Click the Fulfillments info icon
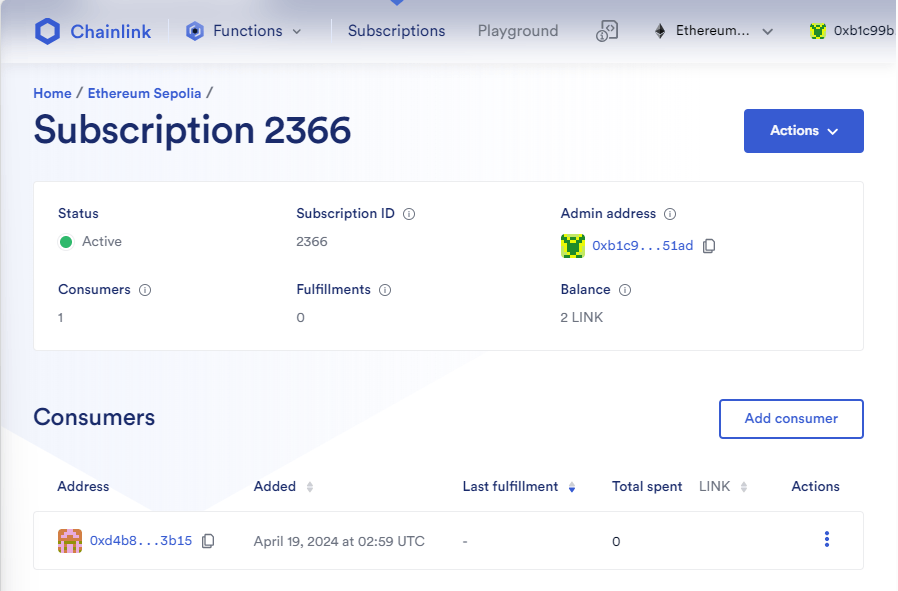Screen dimensions: 898x591 click(385, 290)
